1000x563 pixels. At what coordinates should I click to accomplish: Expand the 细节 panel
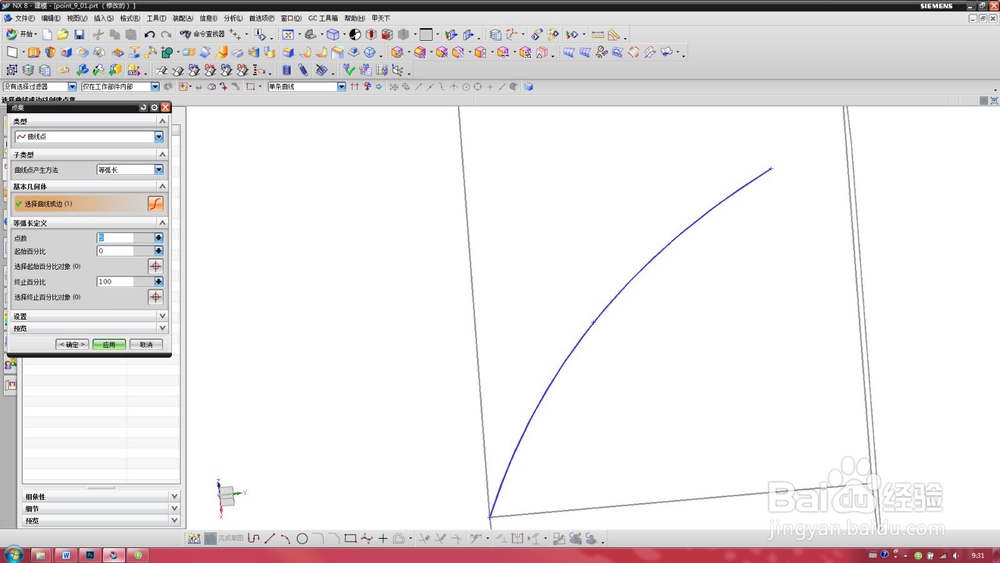[x=174, y=508]
